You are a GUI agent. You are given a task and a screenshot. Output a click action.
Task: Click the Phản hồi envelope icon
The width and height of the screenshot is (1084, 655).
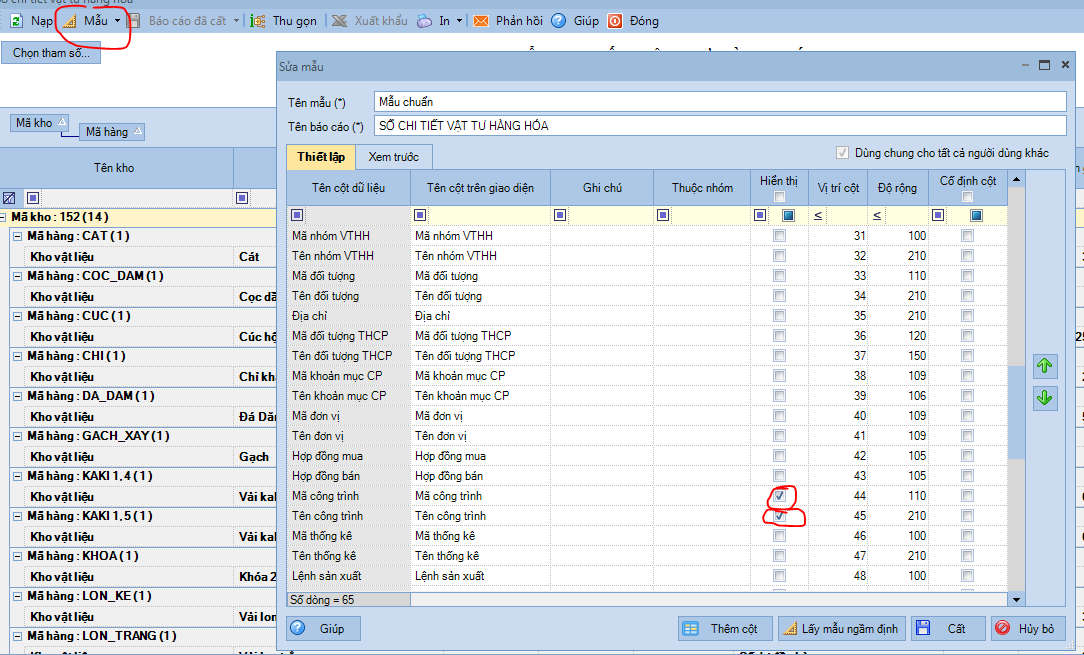(480, 21)
